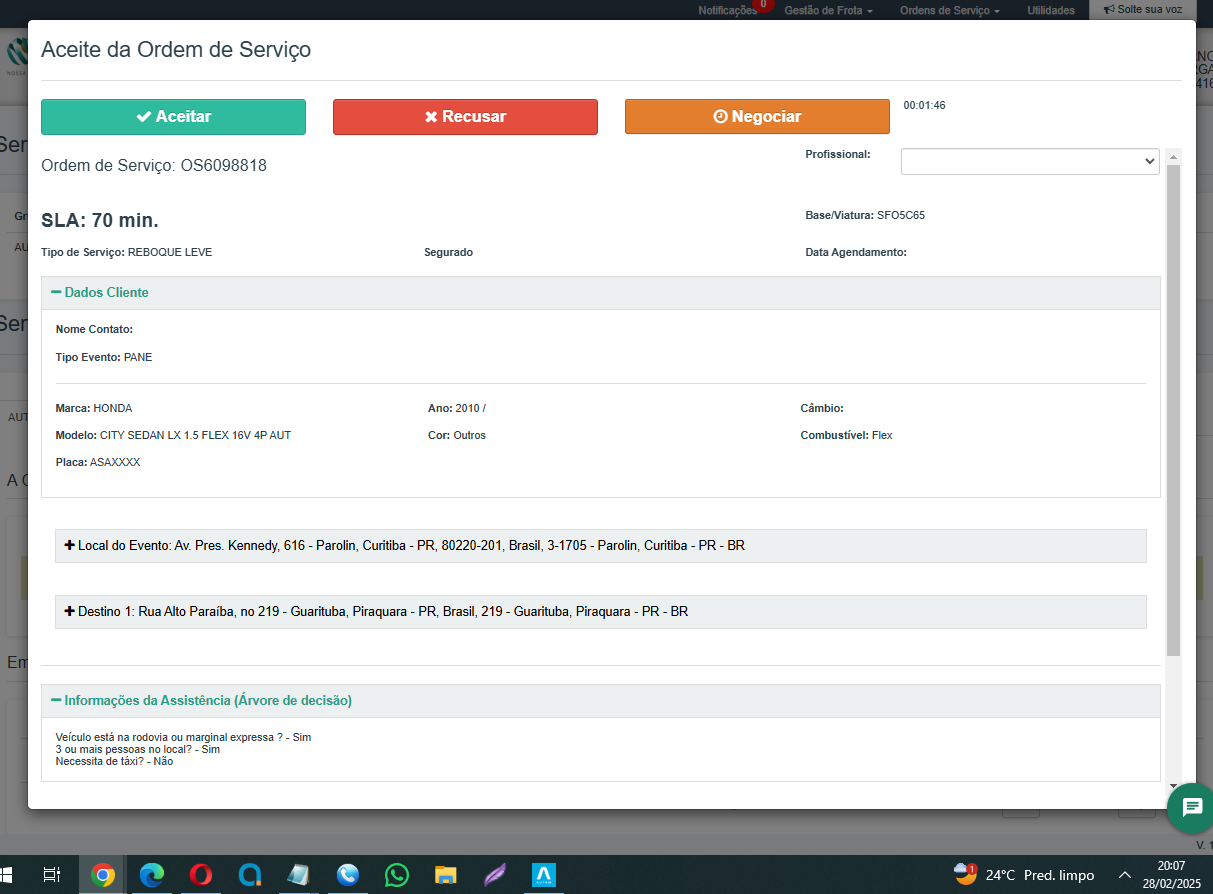
Task: Click the SLA: 70 min. heading
Action: click(100, 220)
